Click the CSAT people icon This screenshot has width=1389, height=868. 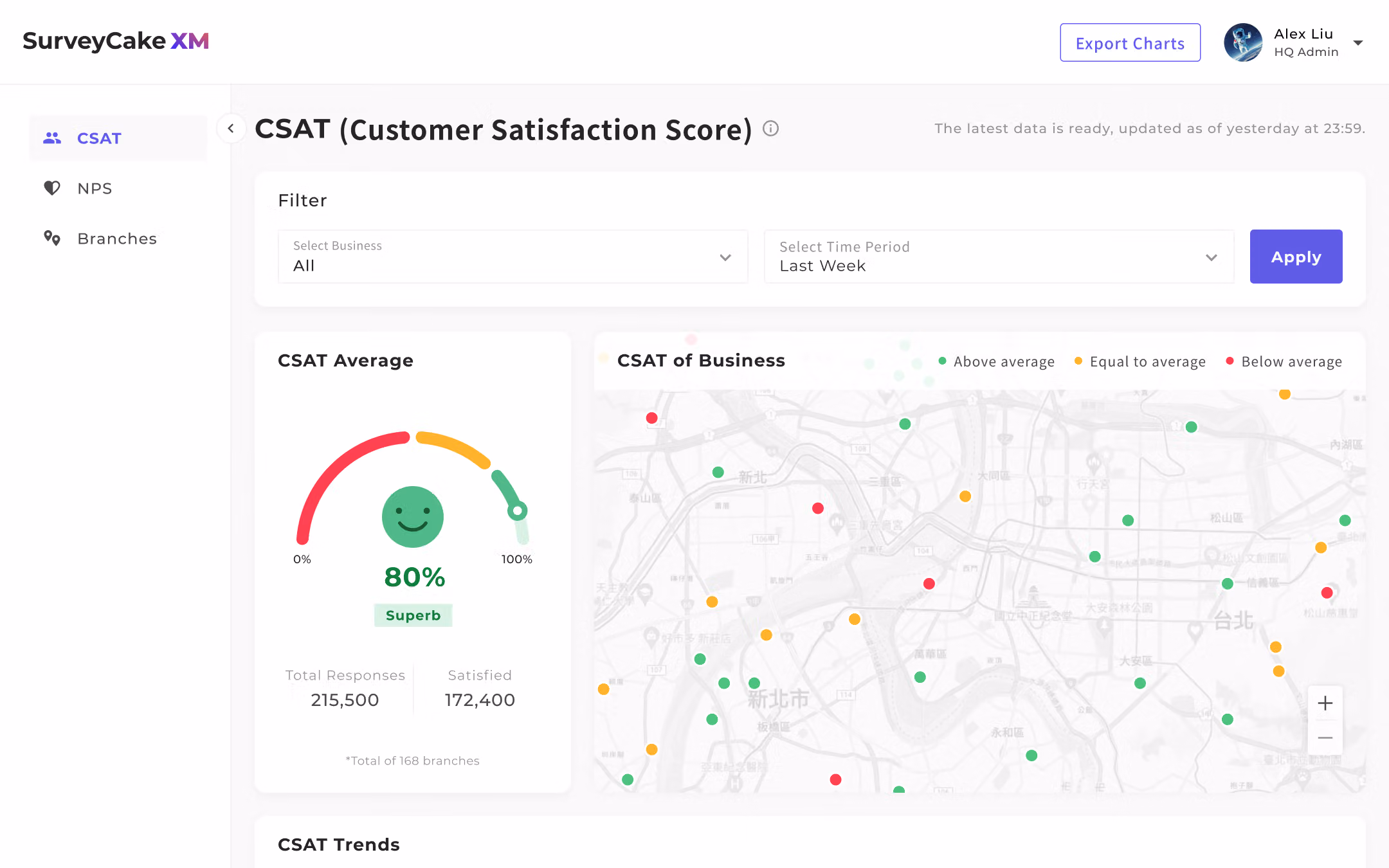click(x=52, y=138)
